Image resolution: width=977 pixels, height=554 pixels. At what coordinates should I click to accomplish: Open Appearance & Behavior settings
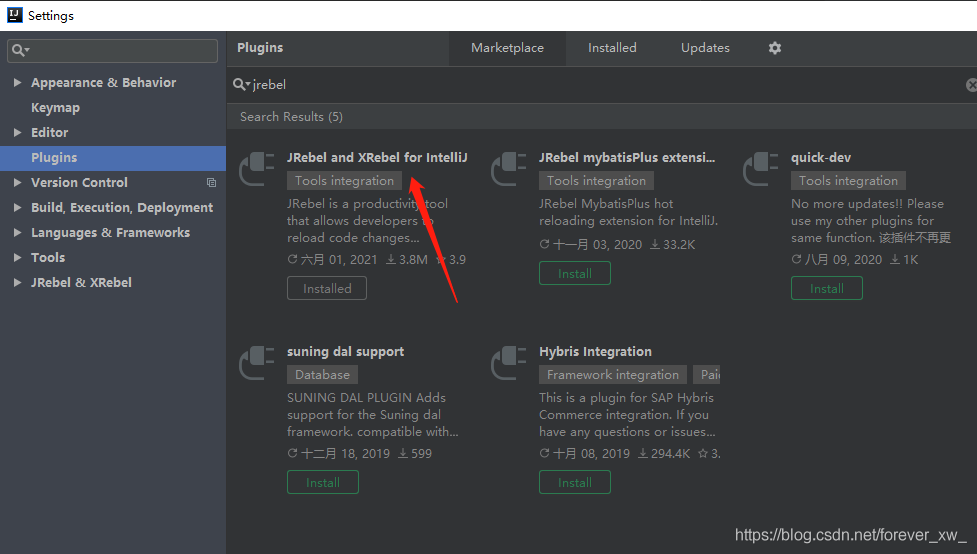pyautogui.click(x=103, y=83)
